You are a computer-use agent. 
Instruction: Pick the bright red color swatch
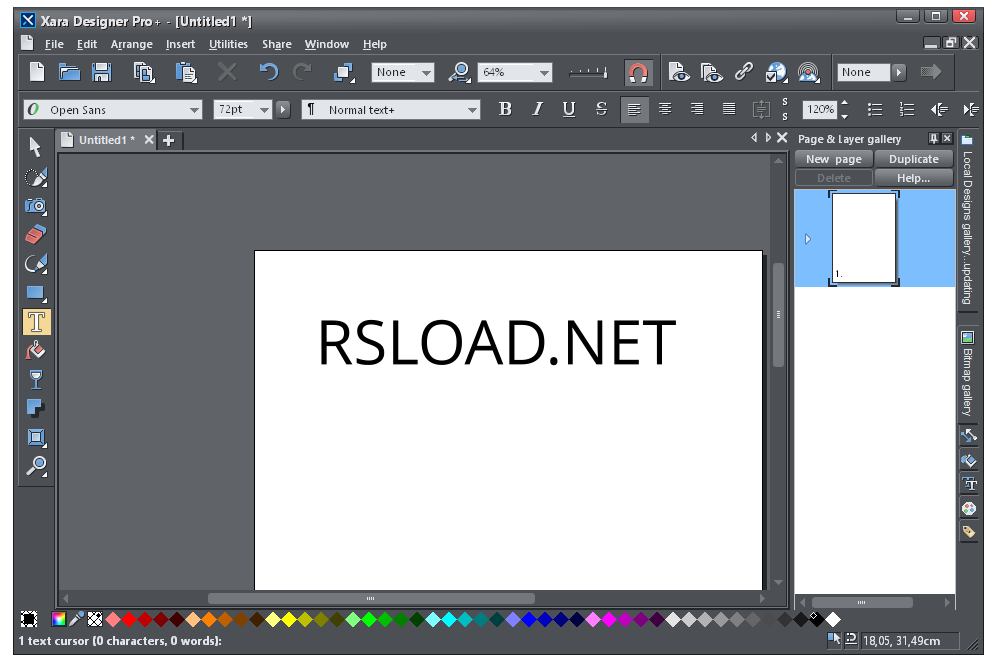coord(129,619)
